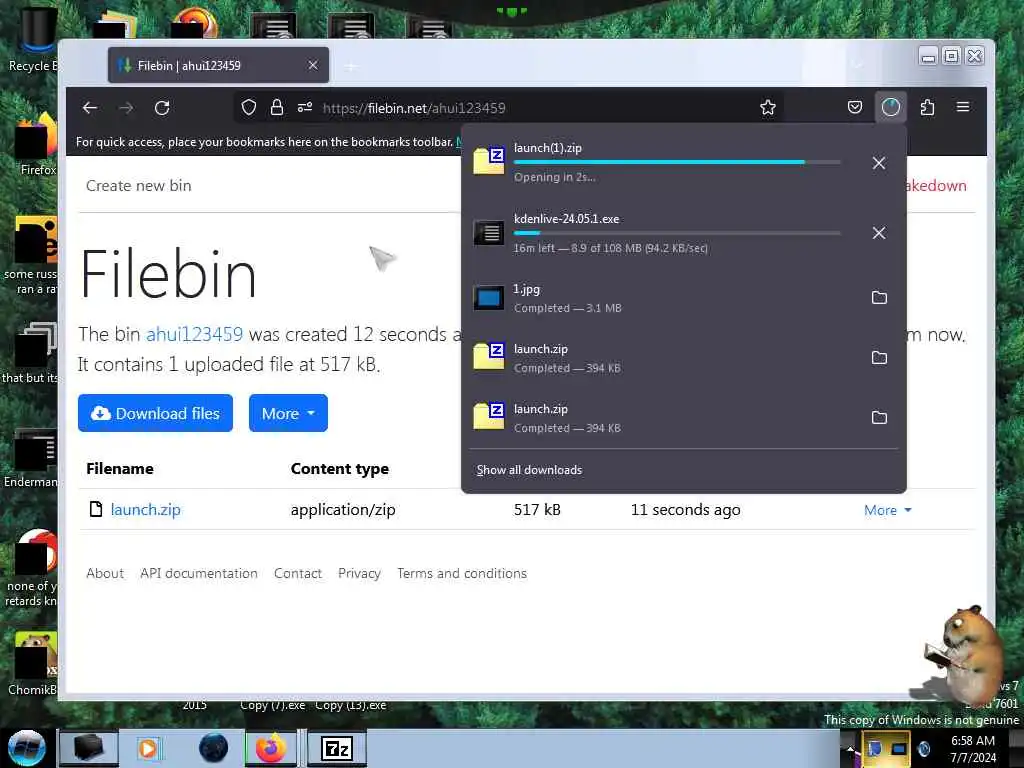The width and height of the screenshot is (1024, 768).
Task: Open the 1.jpg completed download
Action: [660, 298]
